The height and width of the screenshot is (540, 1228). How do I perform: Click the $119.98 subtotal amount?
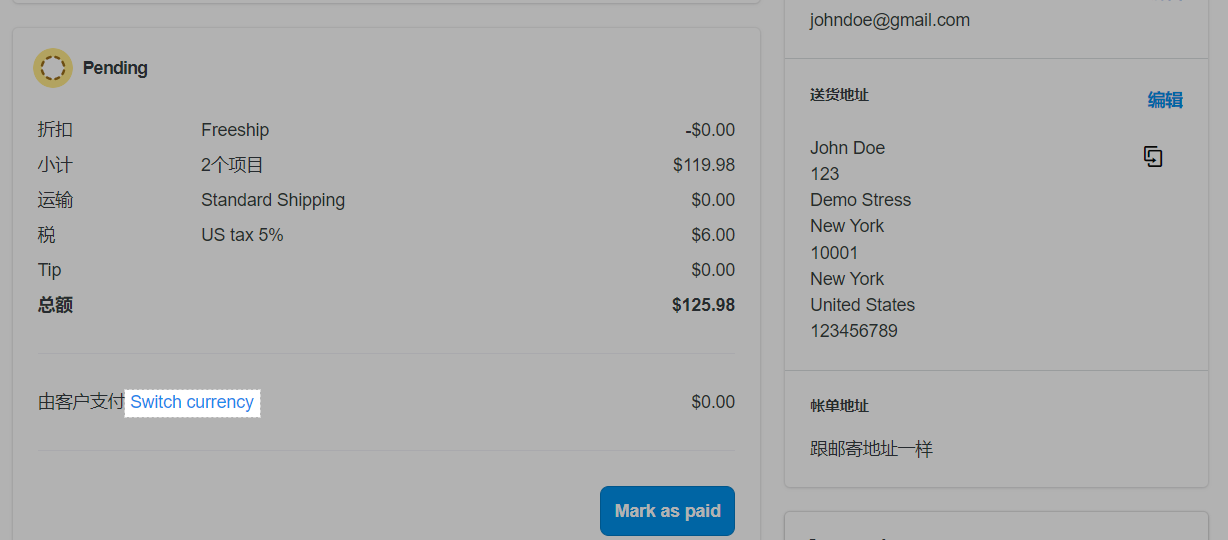pos(704,165)
